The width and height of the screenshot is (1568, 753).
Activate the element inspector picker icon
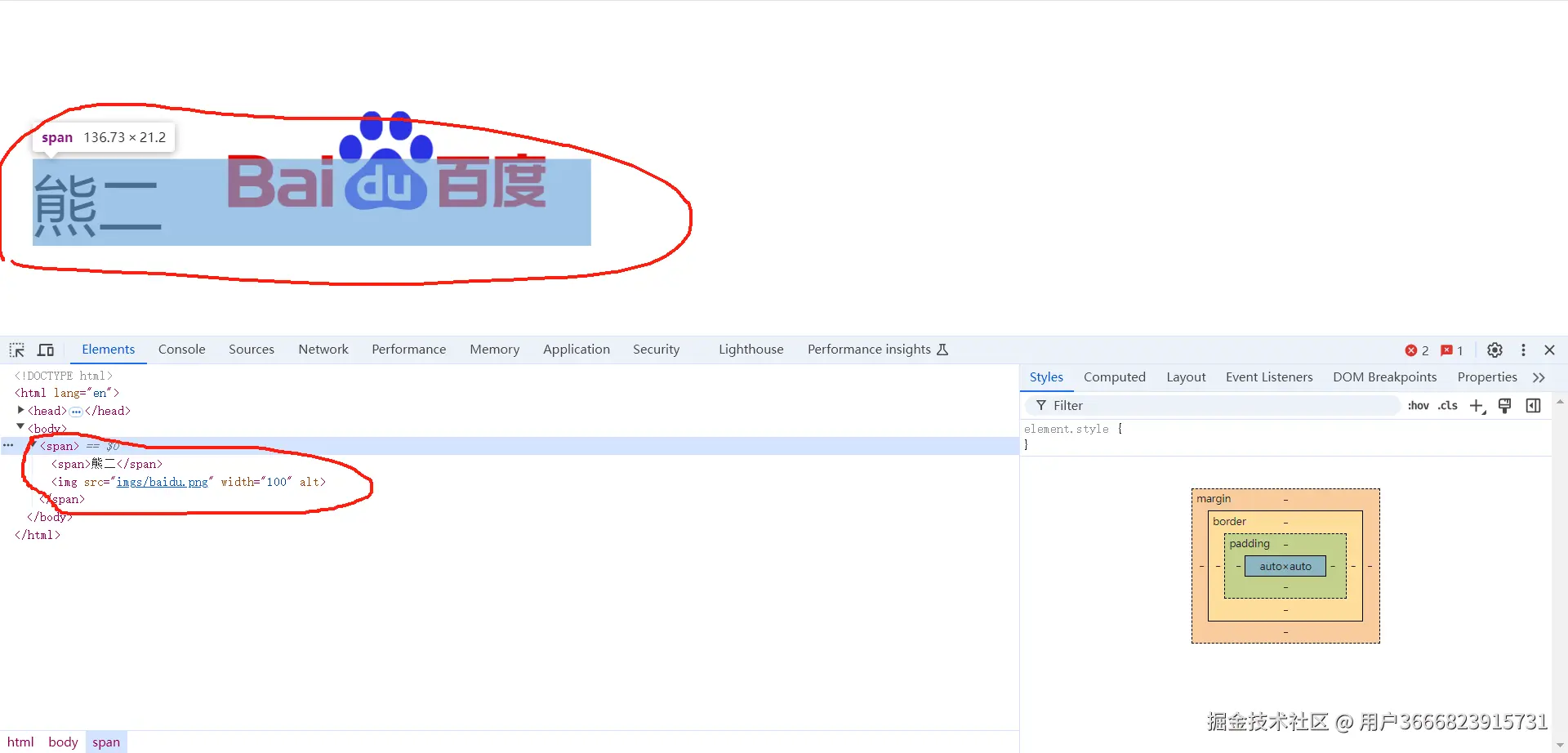[x=17, y=350]
